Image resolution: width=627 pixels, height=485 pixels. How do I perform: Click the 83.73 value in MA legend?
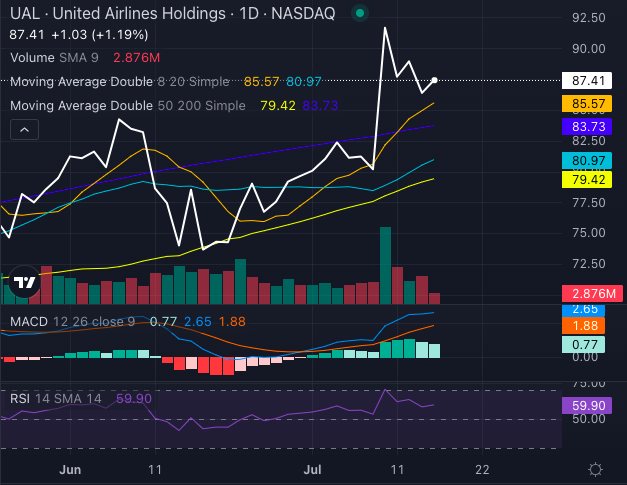coord(320,106)
